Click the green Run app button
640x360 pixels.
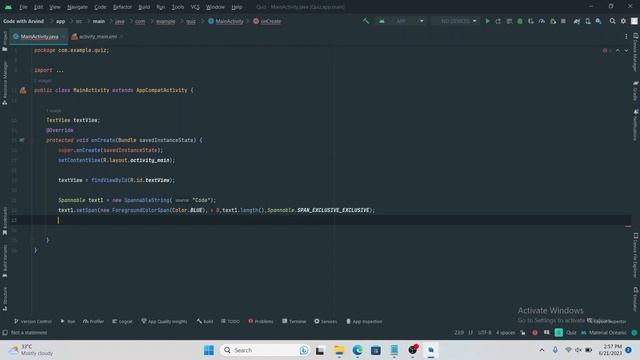[487, 21]
